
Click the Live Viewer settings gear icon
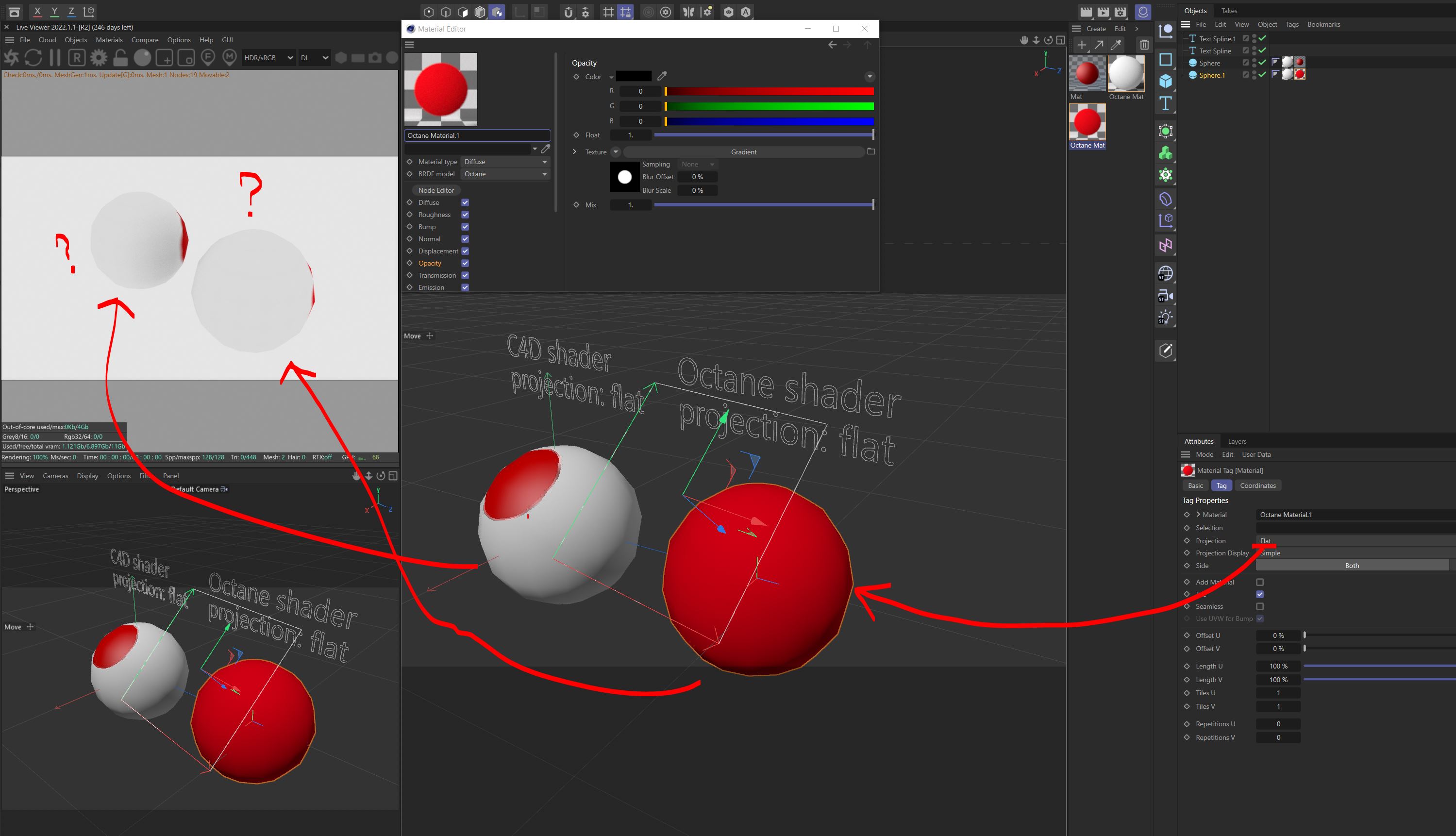point(99,57)
